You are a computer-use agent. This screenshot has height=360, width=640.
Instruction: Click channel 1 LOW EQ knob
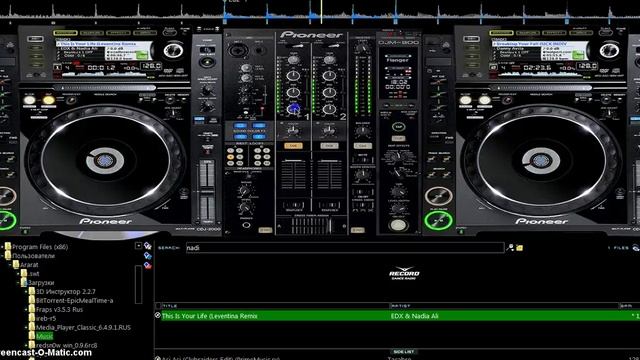293,109
